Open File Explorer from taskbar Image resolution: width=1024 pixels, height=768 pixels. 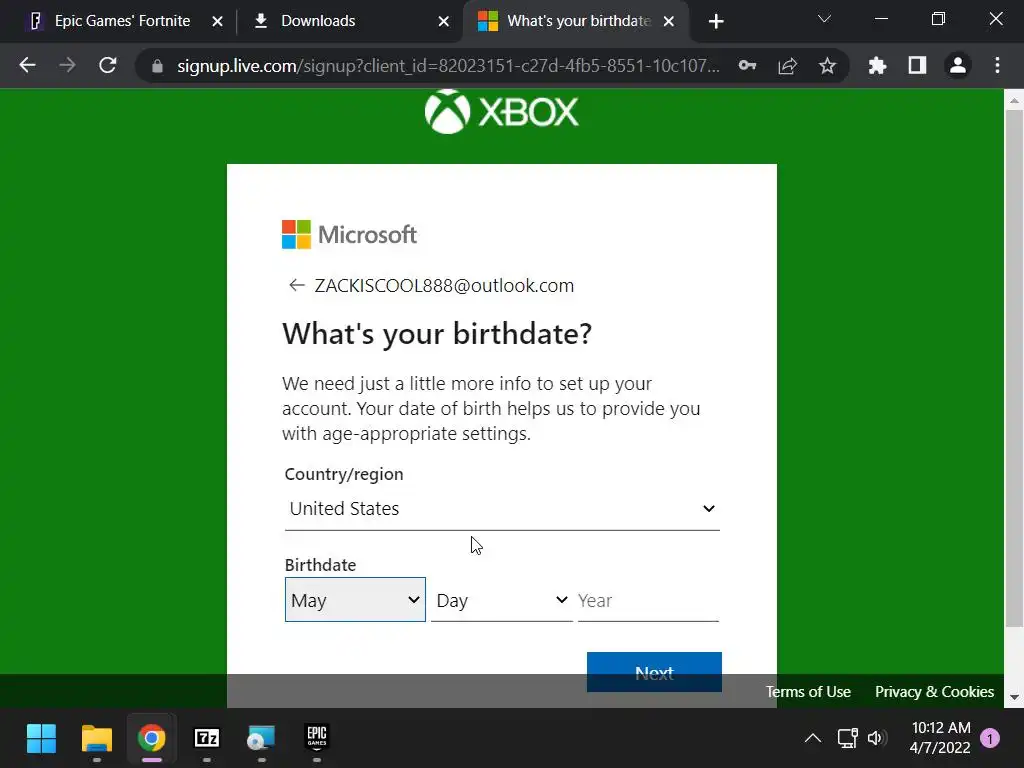[97, 739]
